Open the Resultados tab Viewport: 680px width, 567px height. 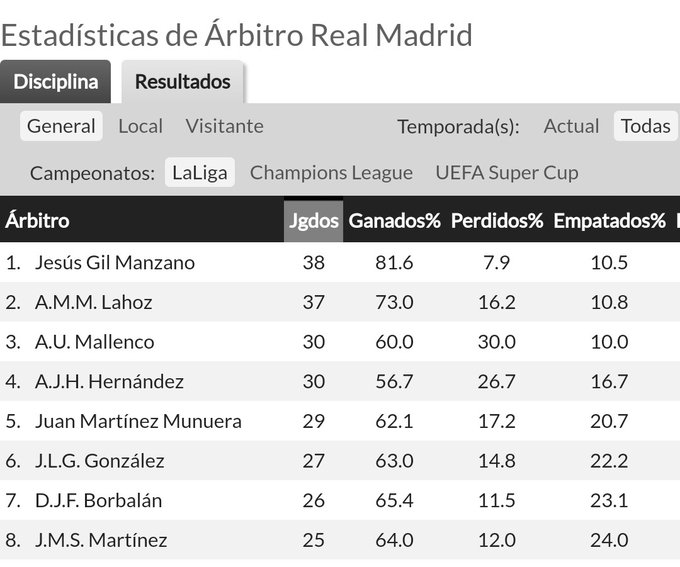pos(183,82)
